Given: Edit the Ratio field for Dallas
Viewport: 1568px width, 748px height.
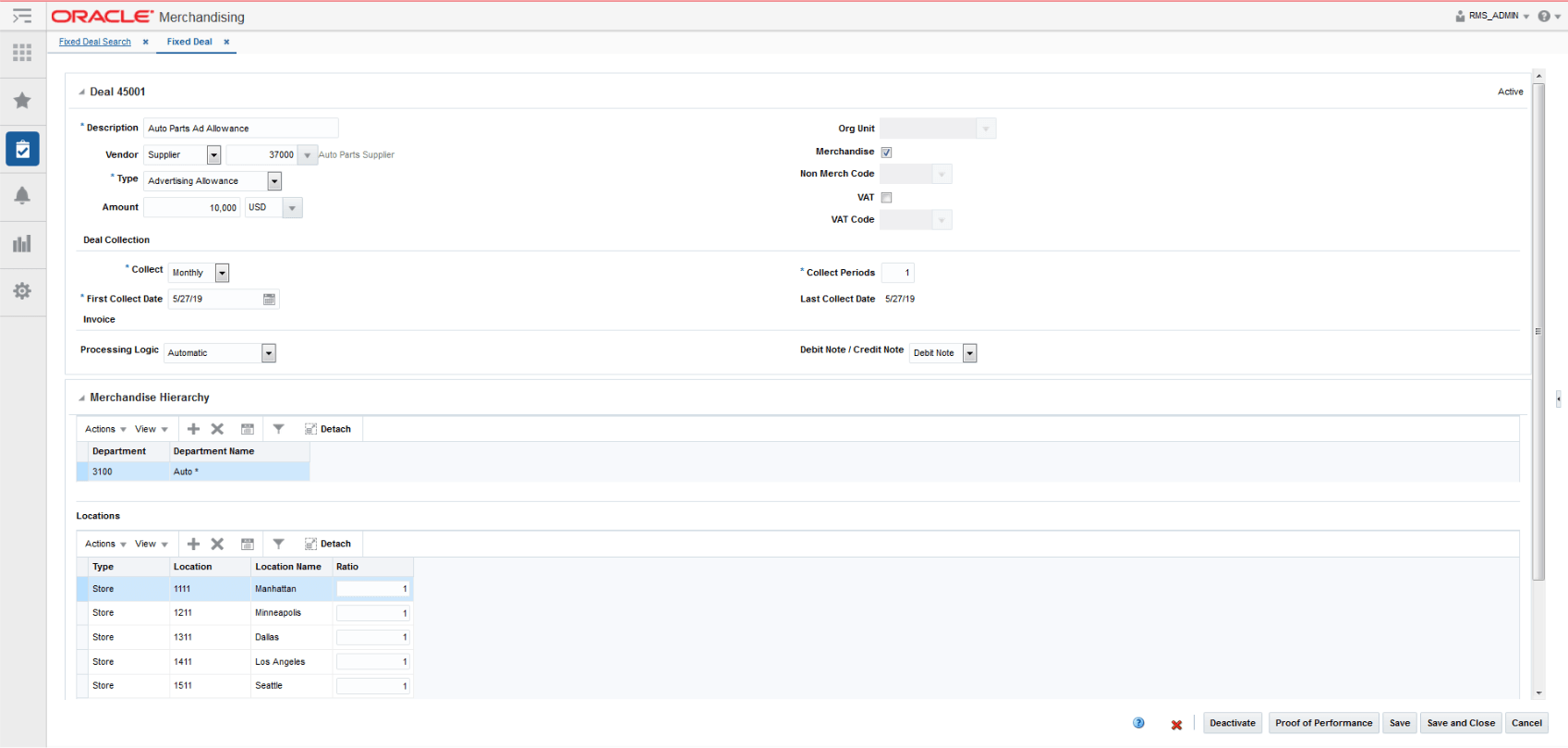Looking at the screenshot, I should point(373,637).
